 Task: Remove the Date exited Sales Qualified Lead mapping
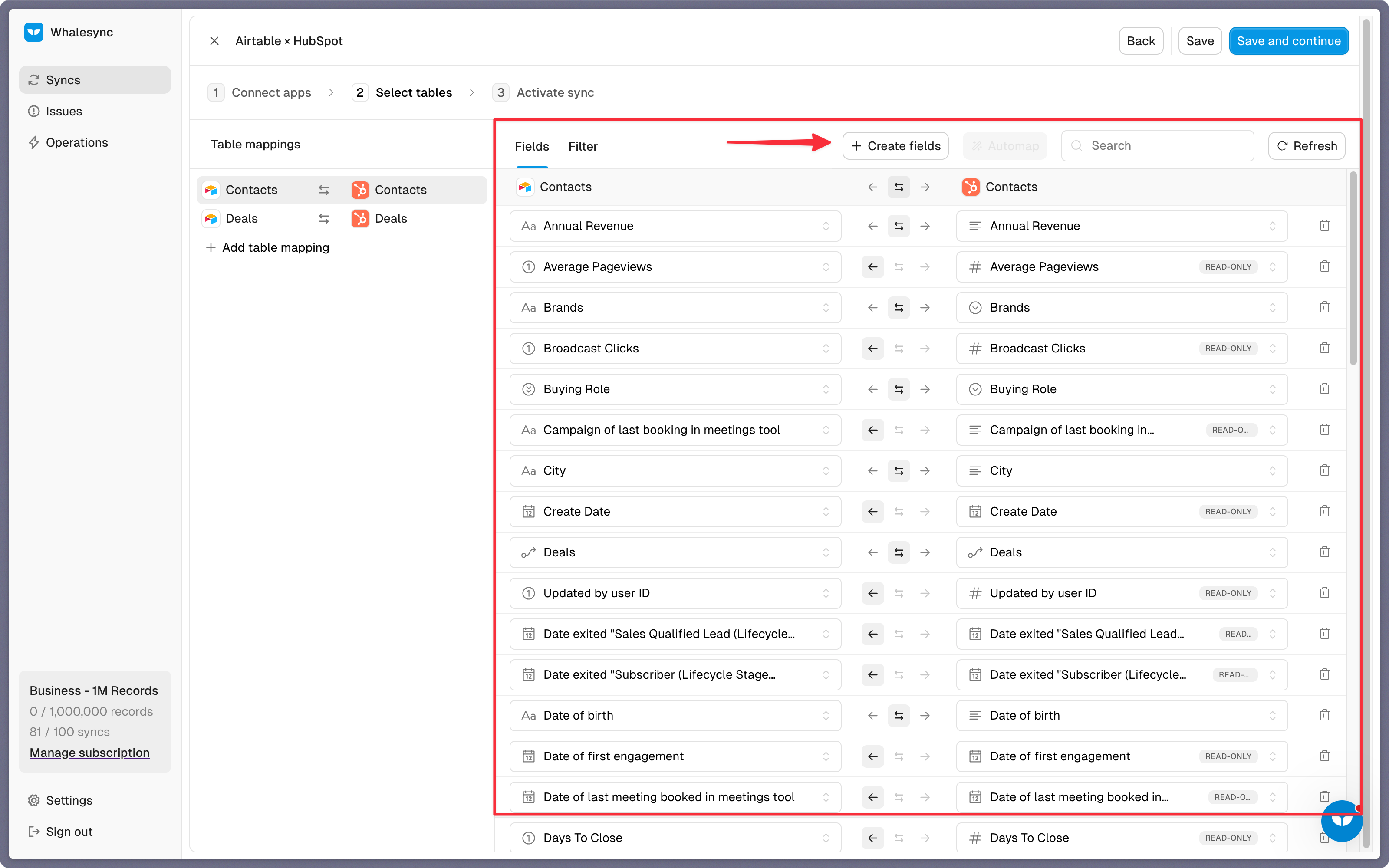click(x=1324, y=633)
